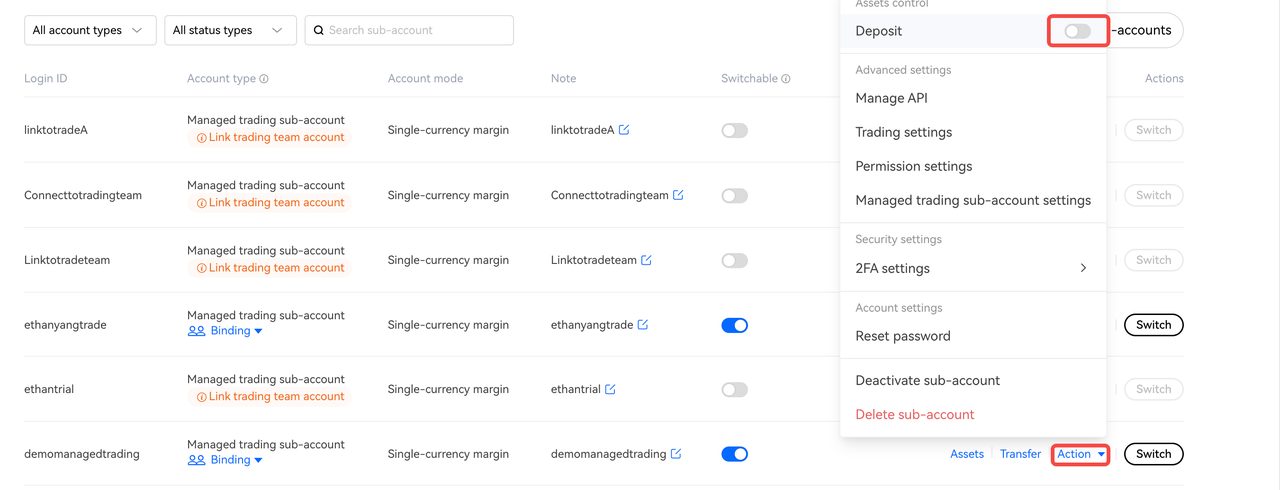The height and width of the screenshot is (490, 1280).
Task: Click Switch button for ethanyangtrade
Action: (1153, 325)
